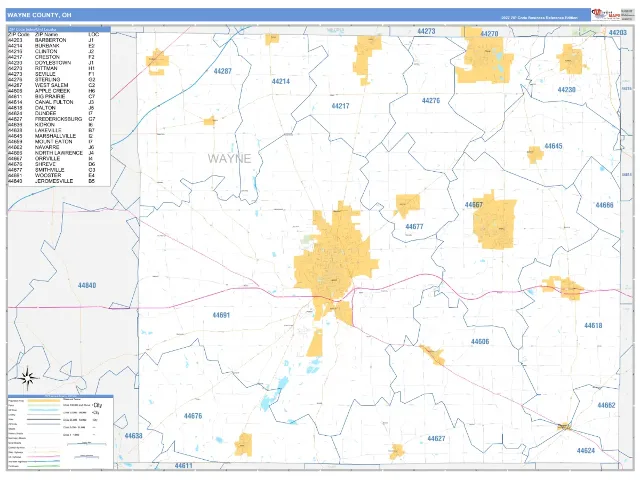Click the 44645 ZIP label on the map

pos(553,146)
